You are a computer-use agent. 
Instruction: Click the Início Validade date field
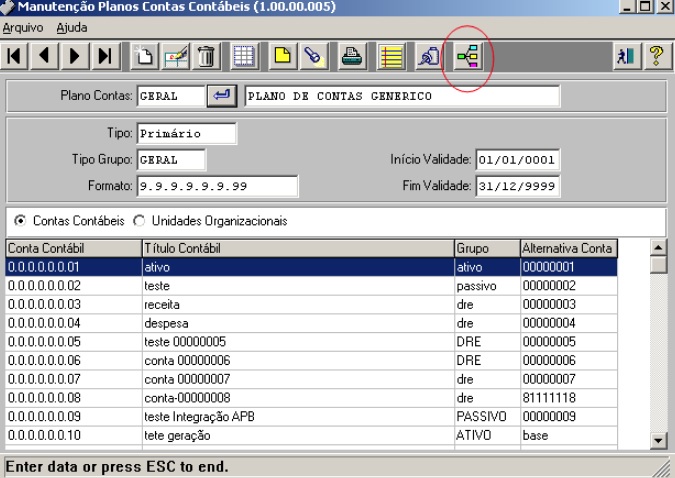517,160
